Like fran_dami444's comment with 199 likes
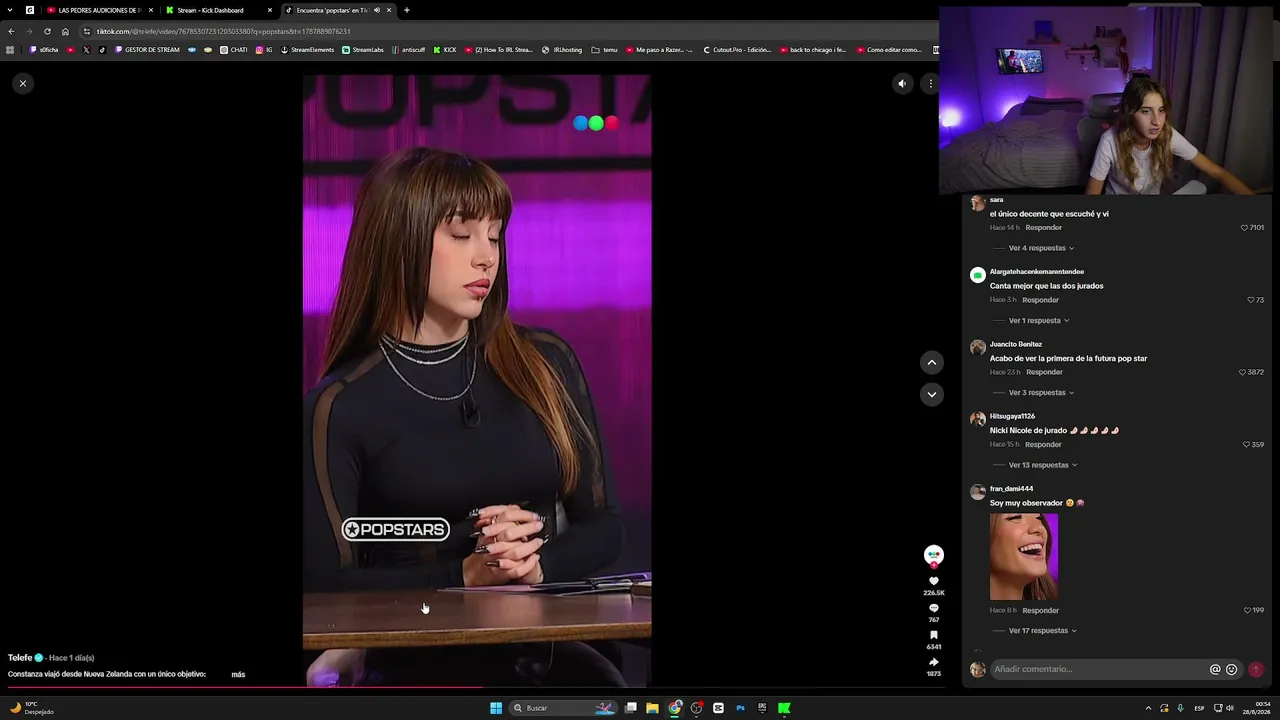Screen dimensions: 1280x720 1247,610
